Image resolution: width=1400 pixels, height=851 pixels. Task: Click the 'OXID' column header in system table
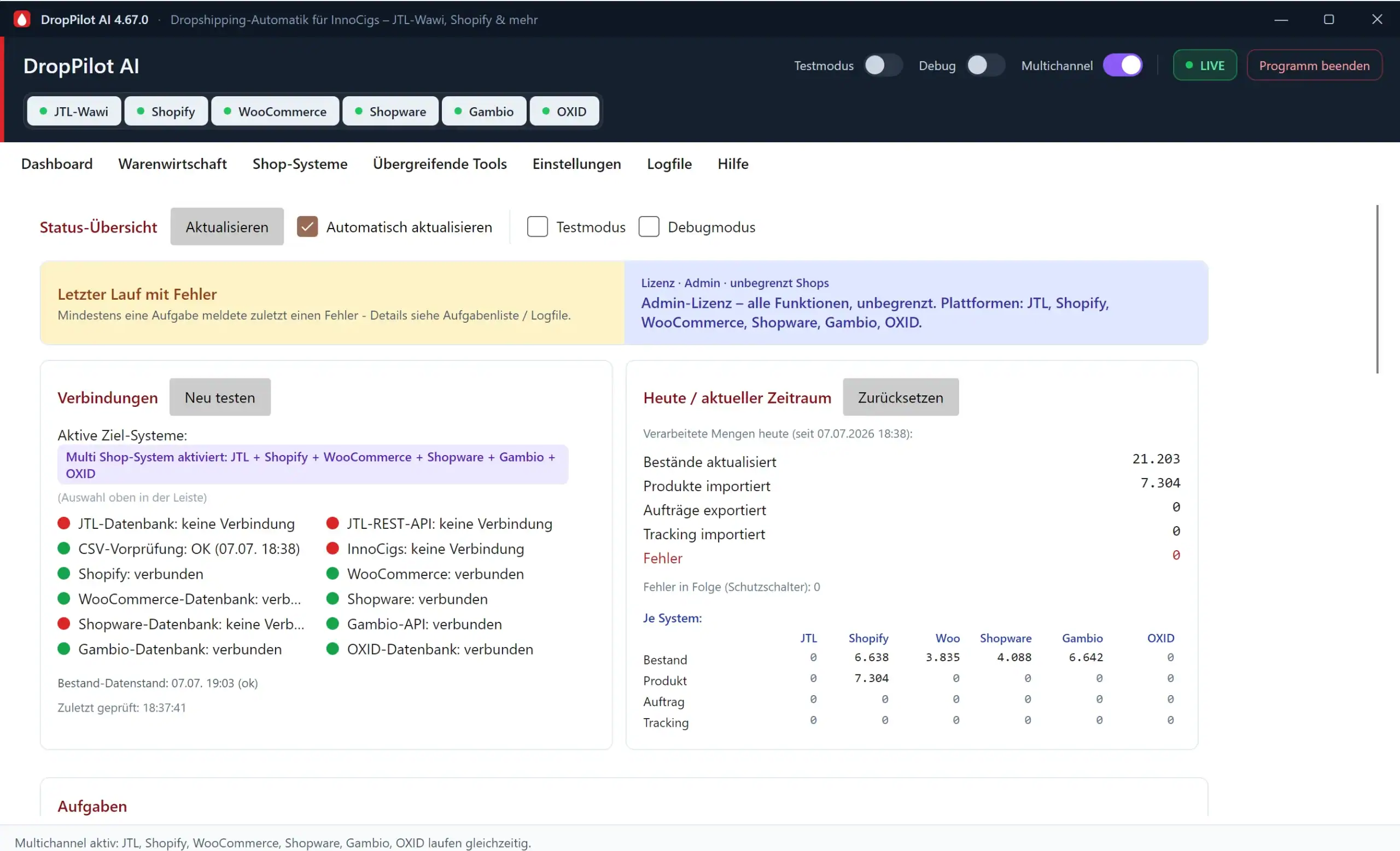coord(1160,638)
